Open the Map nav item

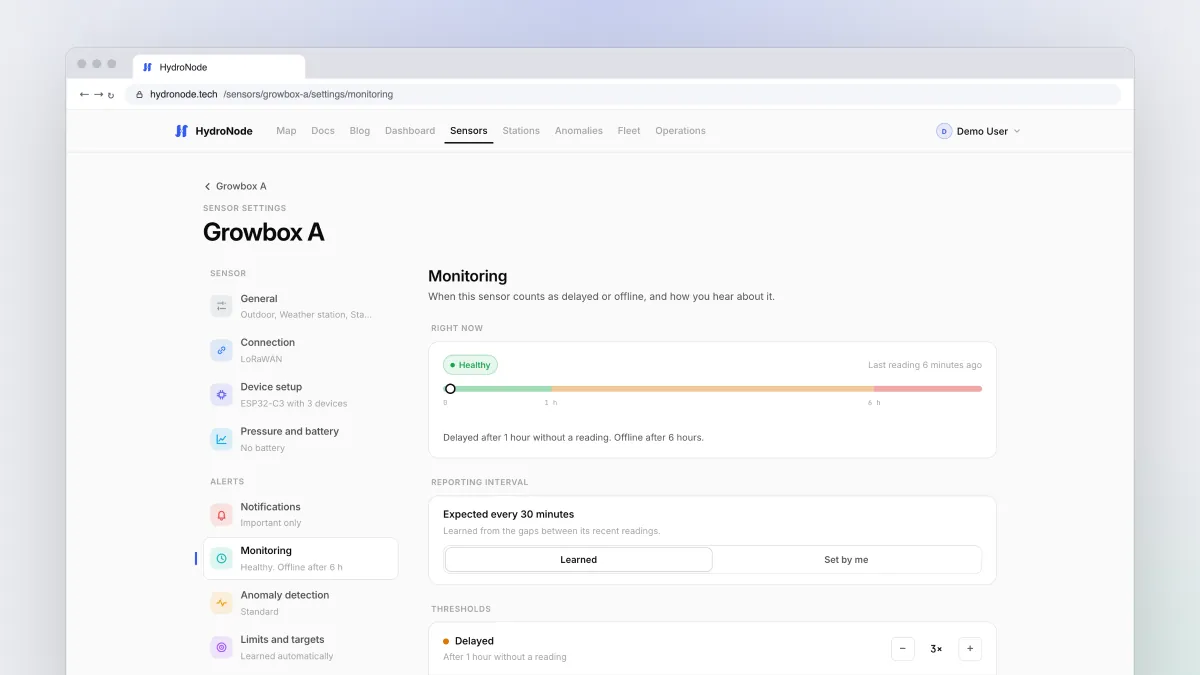286,131
